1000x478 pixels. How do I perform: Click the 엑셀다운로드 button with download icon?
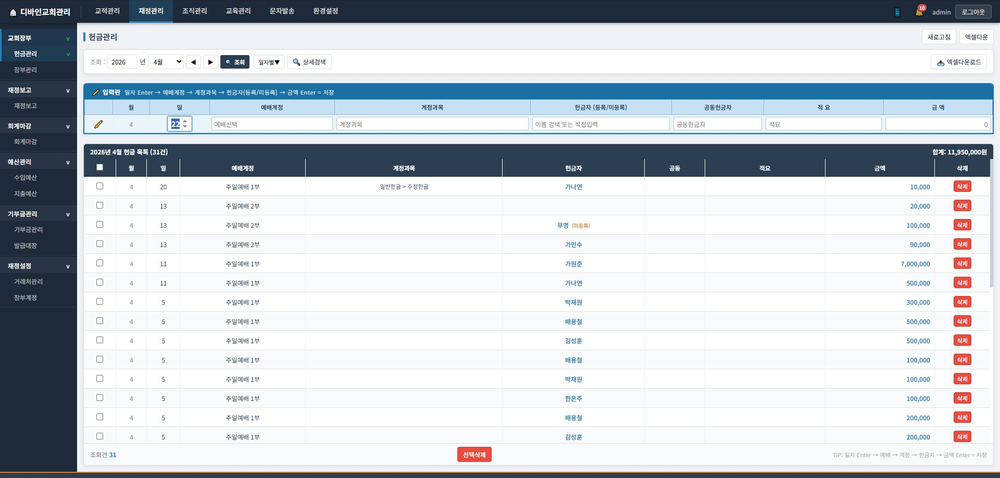click(959, 62)
